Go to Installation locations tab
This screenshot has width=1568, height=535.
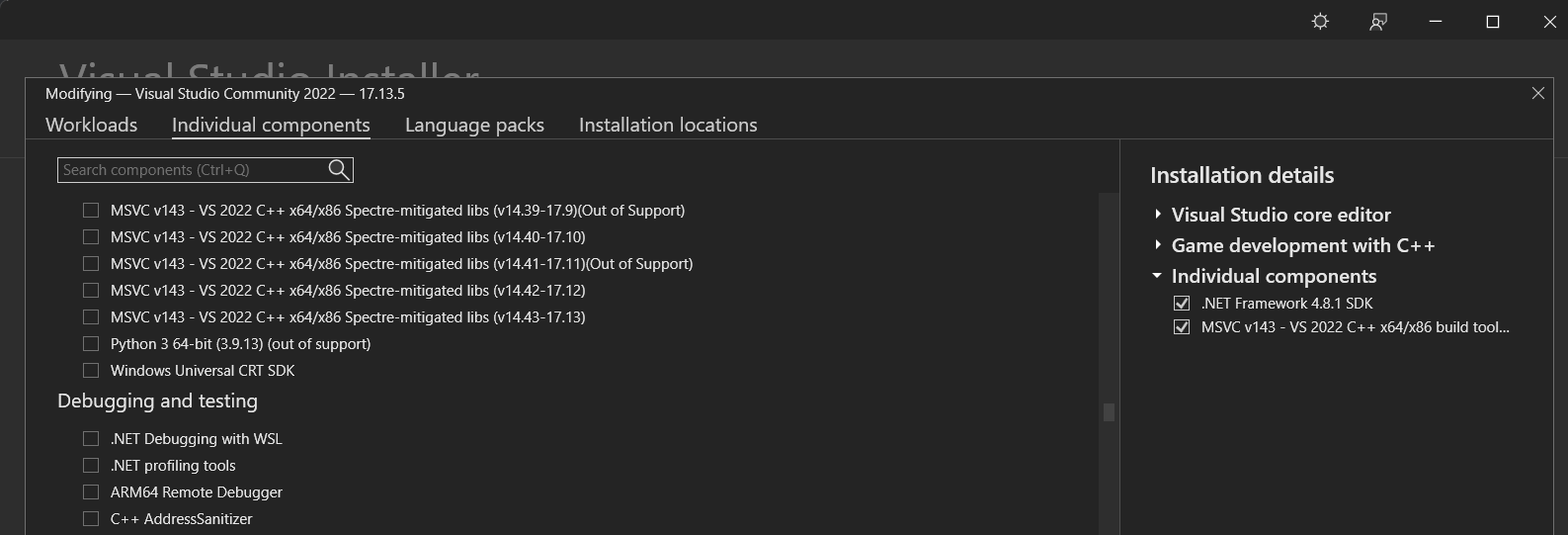[668, 125]
